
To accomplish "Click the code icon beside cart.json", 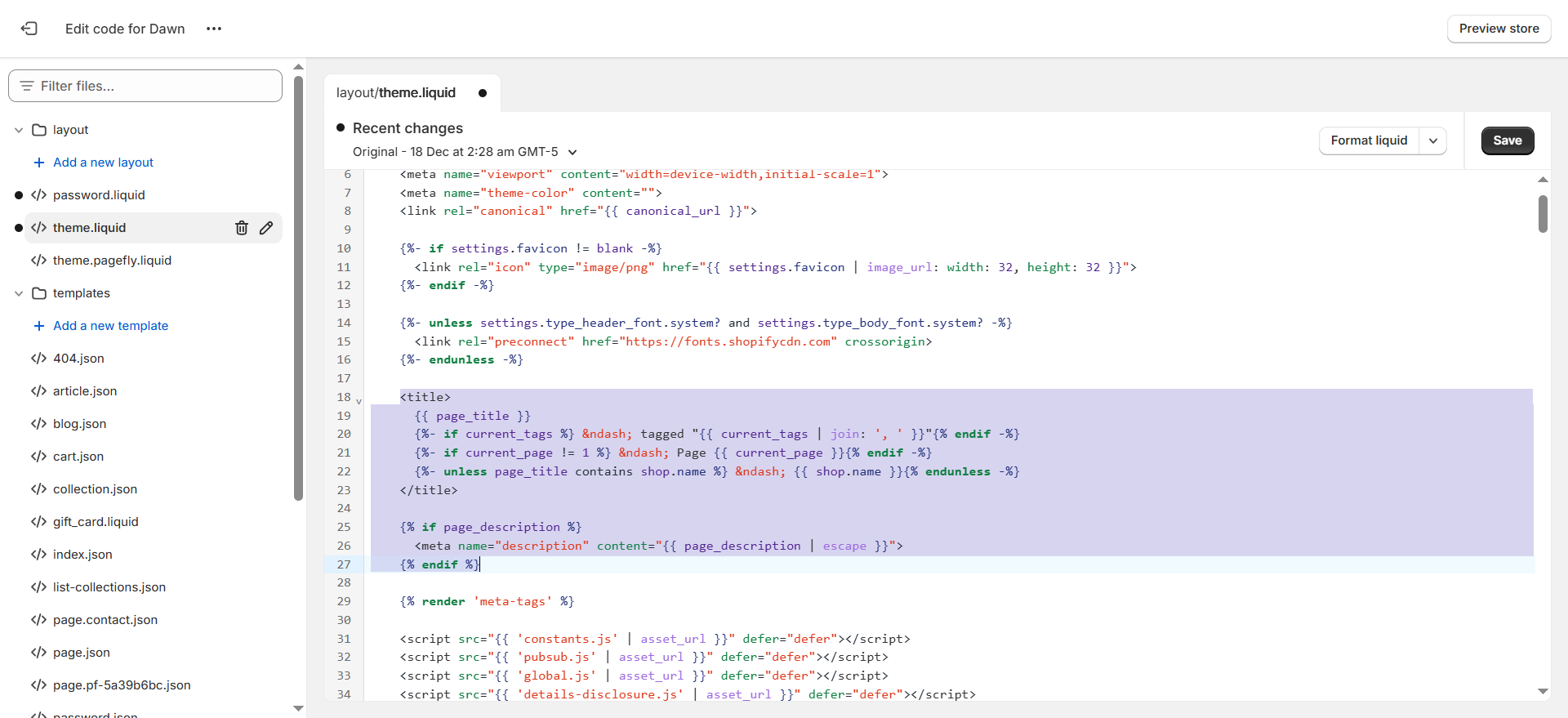I will (x=38, y=457).
